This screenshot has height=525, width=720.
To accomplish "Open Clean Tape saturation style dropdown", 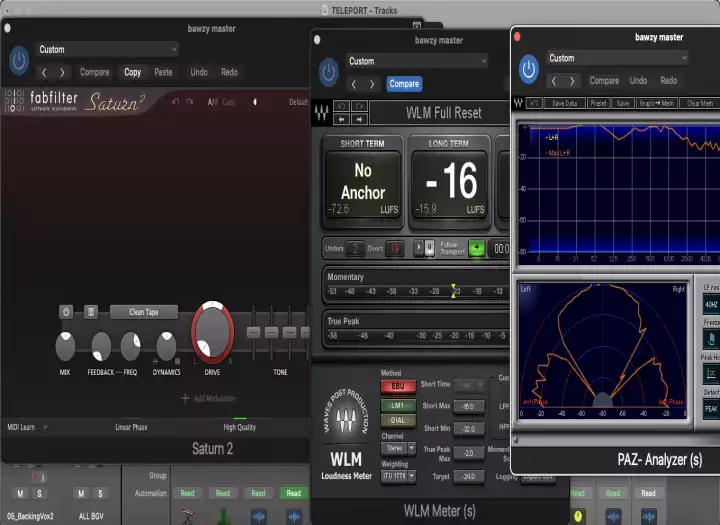I will tap(144, 312).
